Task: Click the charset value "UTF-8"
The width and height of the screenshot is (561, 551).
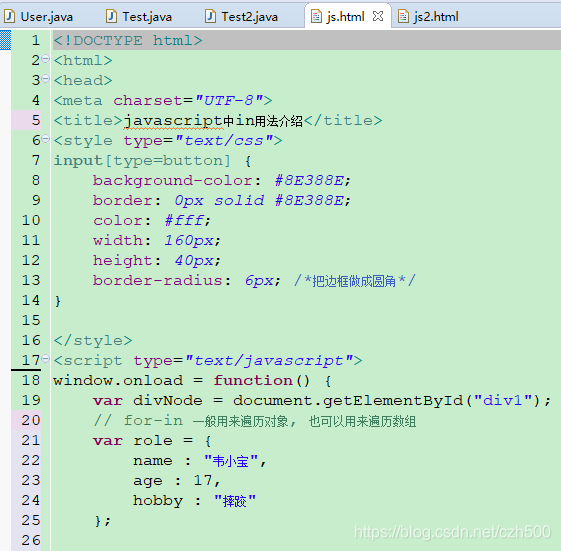Action: (229, 101)
